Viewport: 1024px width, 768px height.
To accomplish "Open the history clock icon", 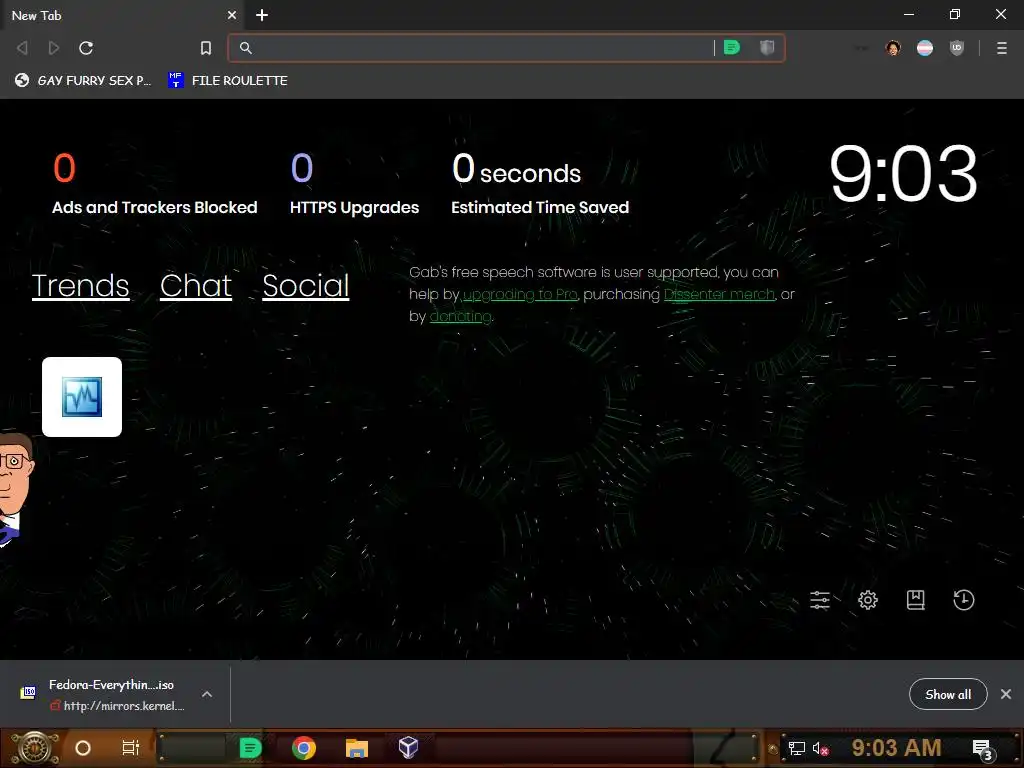I will [x=963, y=600].
